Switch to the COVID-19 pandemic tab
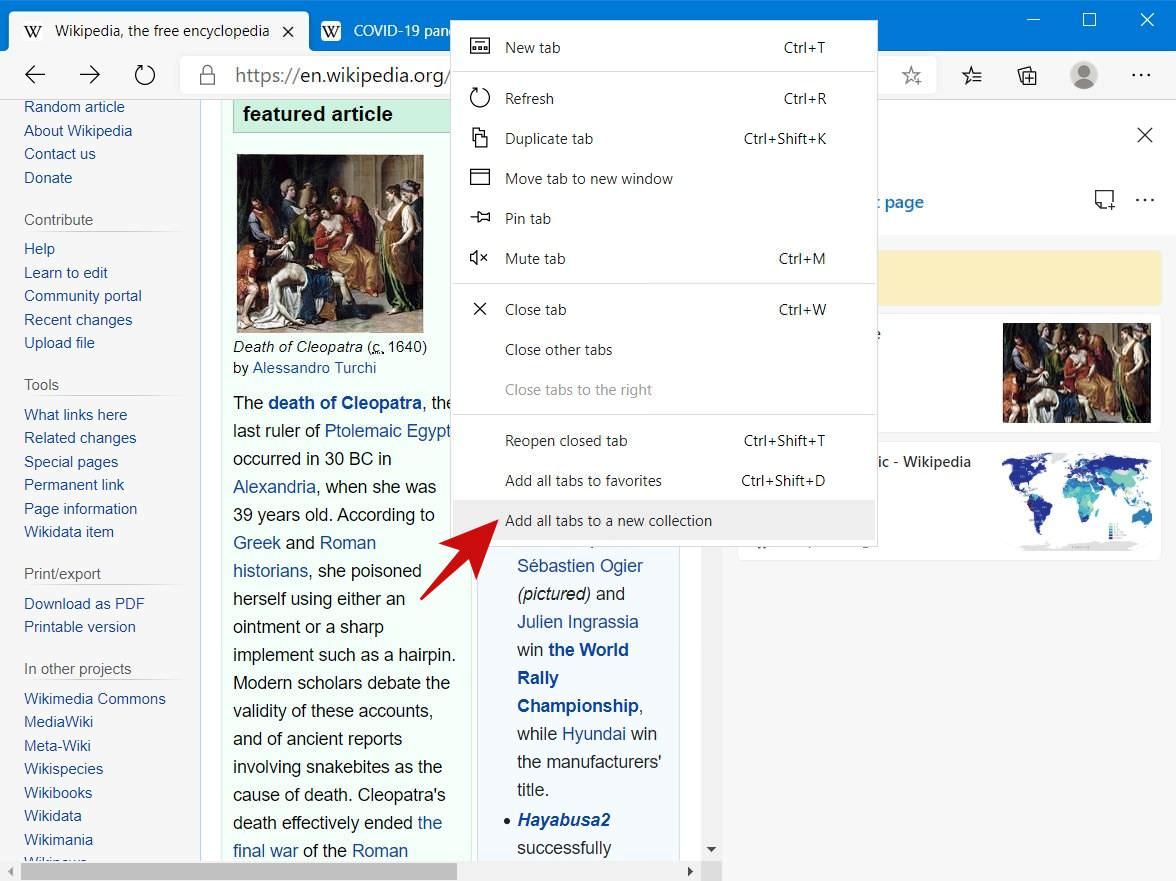 (x=386, y=31)
